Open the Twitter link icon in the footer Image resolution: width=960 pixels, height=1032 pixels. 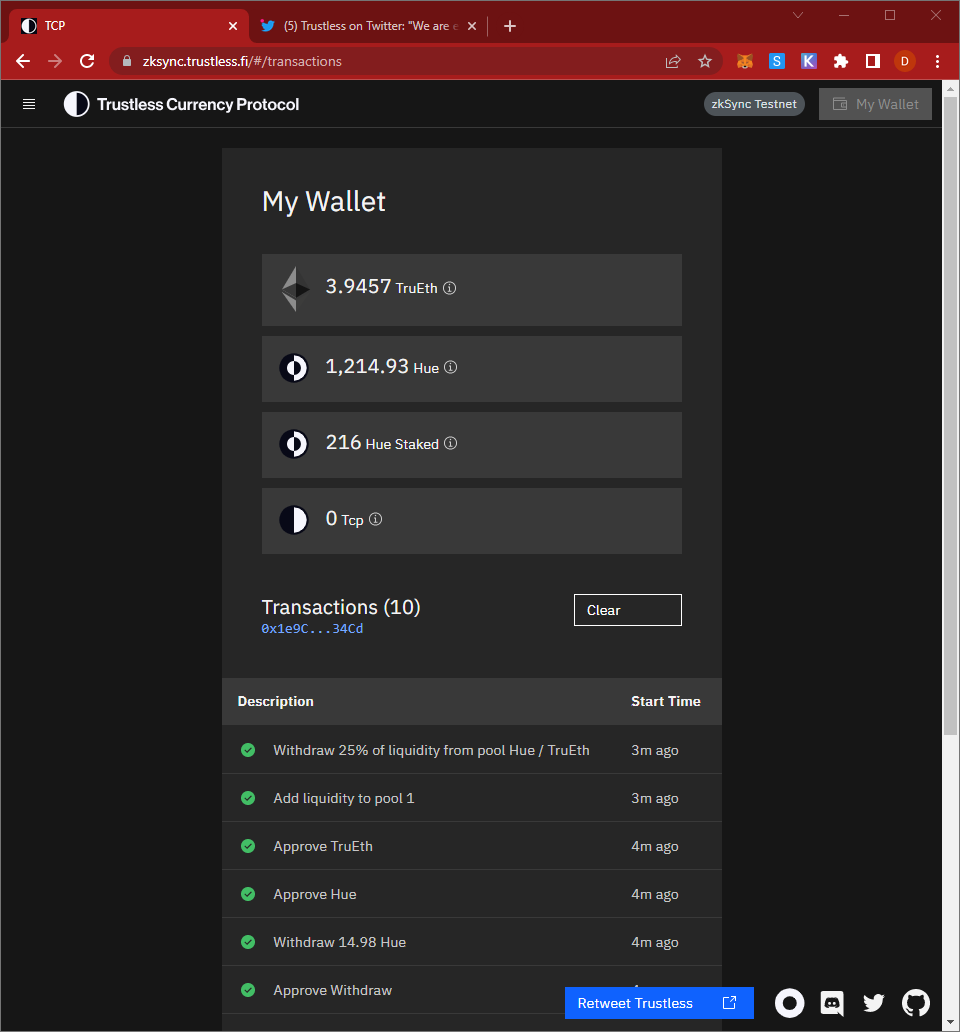tap(874, 1003)
